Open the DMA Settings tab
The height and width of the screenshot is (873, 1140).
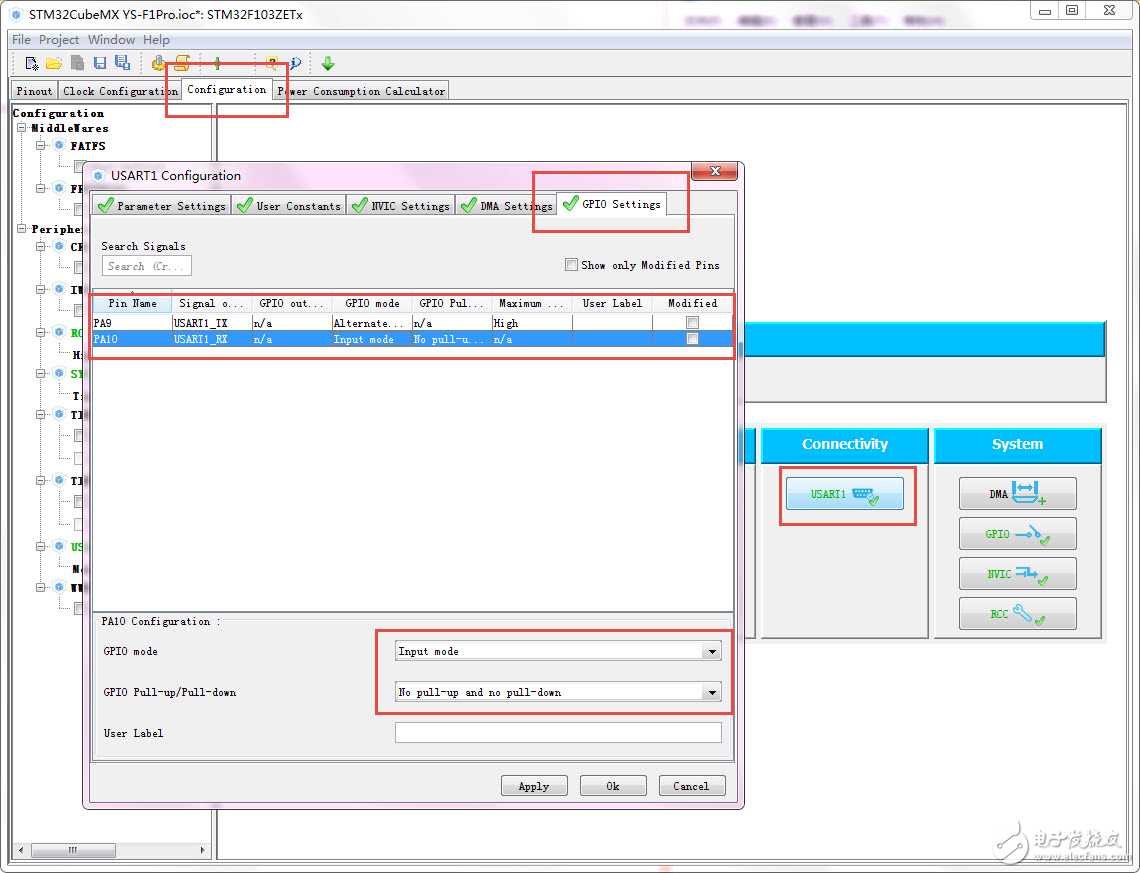pyautogui.click(x=507, y=206)
